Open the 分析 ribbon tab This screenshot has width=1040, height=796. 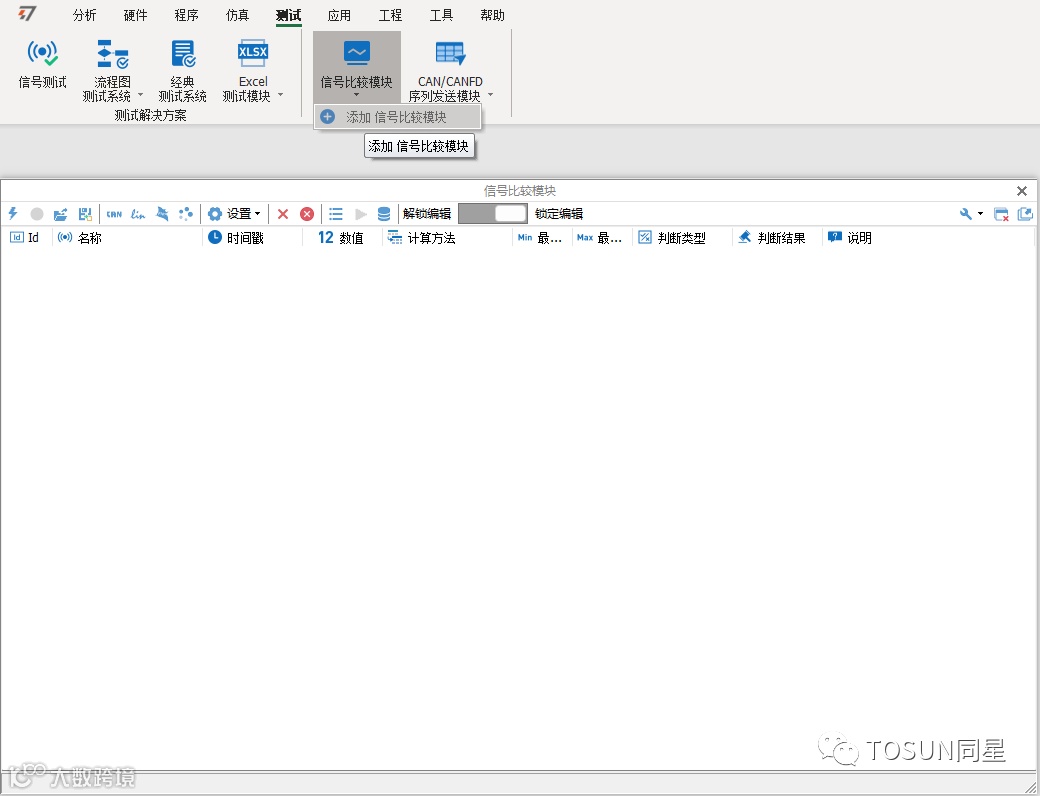tap(84, 15)
